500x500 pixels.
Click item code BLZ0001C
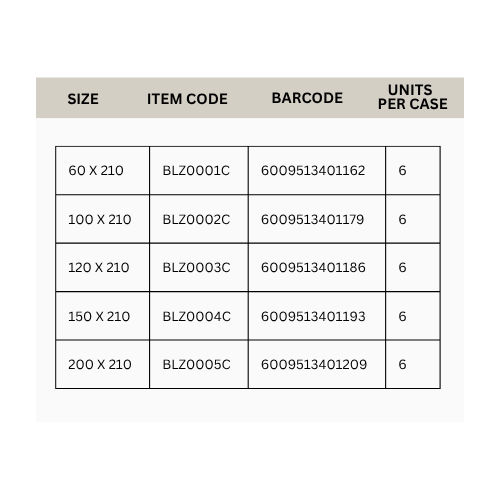click(196, 171)
